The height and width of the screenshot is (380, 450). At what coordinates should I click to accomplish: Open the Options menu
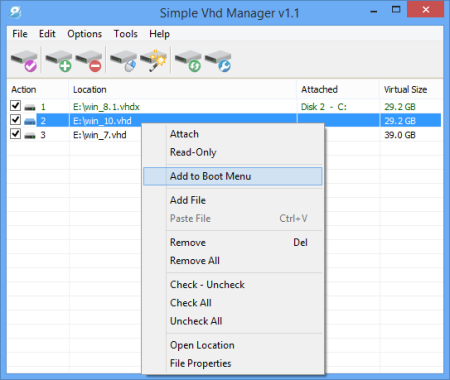[x=84, y=34]
